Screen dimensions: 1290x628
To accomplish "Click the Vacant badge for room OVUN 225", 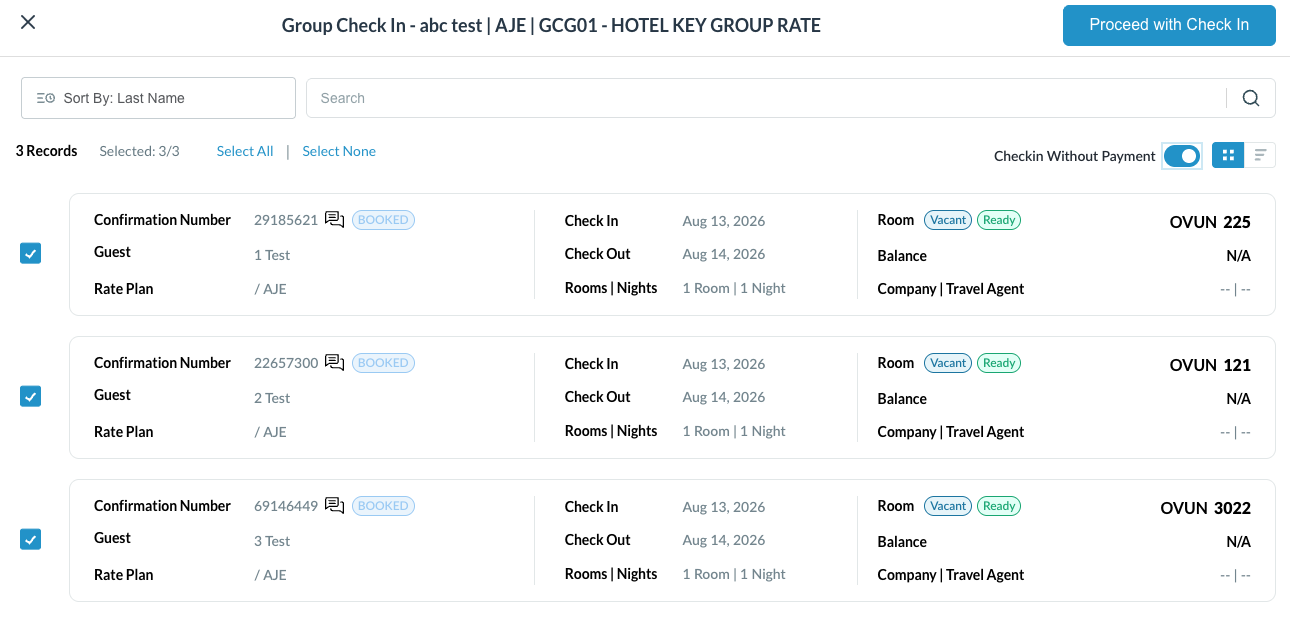I will tap(948, 220).
